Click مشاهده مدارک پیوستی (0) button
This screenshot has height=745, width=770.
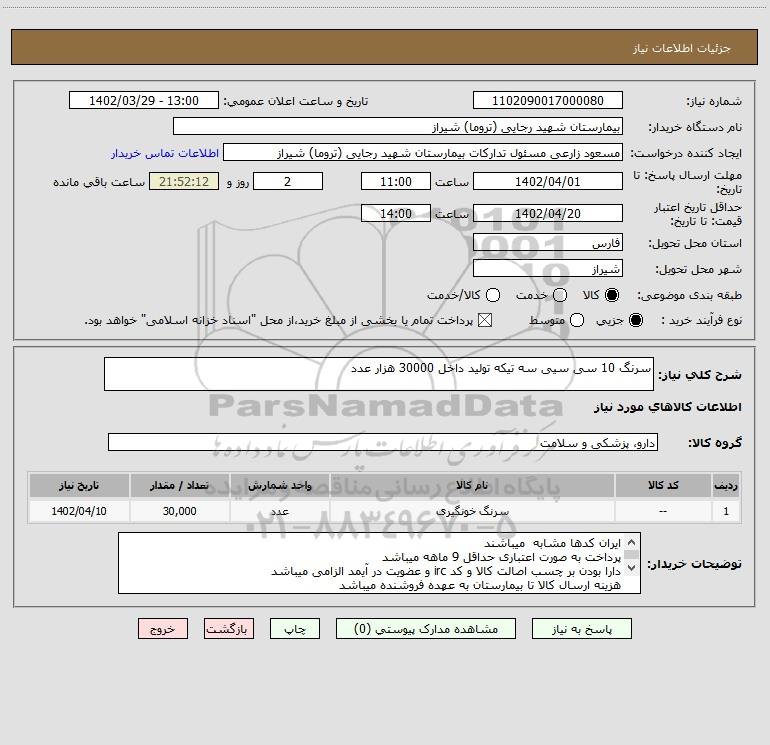(x=426, y=629)
